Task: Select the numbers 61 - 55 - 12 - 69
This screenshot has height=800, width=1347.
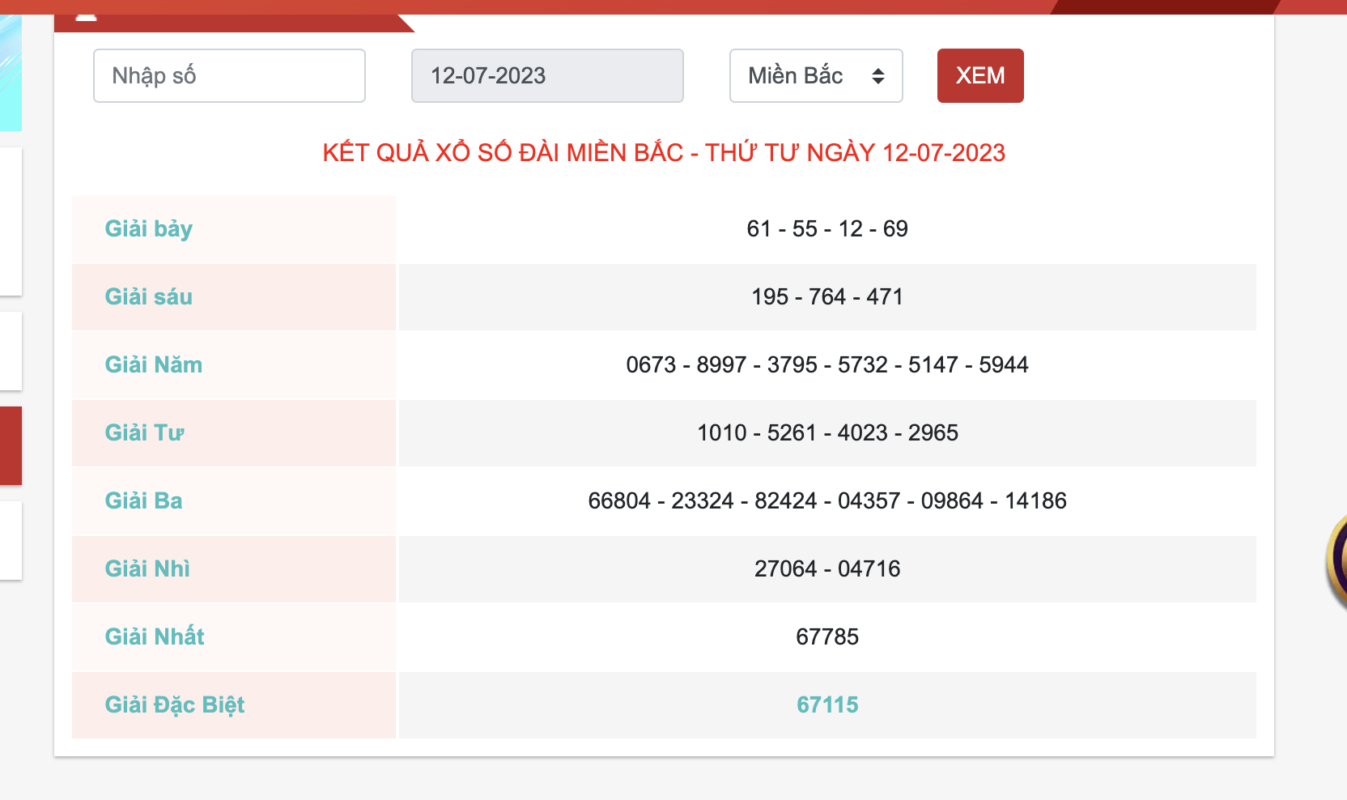Action: [827, 229]
